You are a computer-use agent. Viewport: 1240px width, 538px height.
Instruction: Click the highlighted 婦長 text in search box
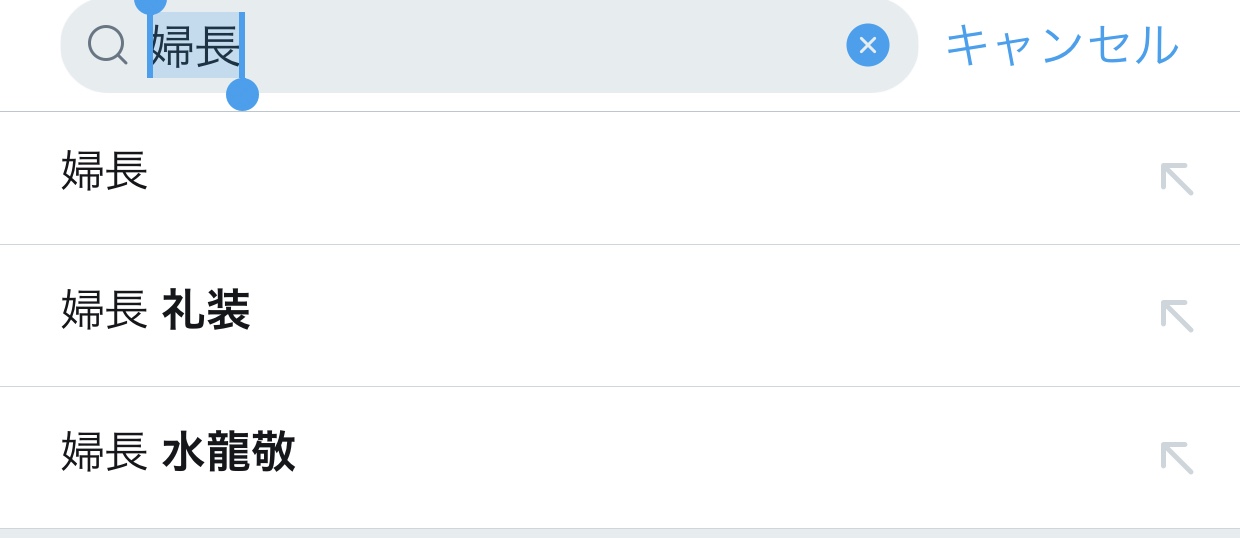(196, 45)
